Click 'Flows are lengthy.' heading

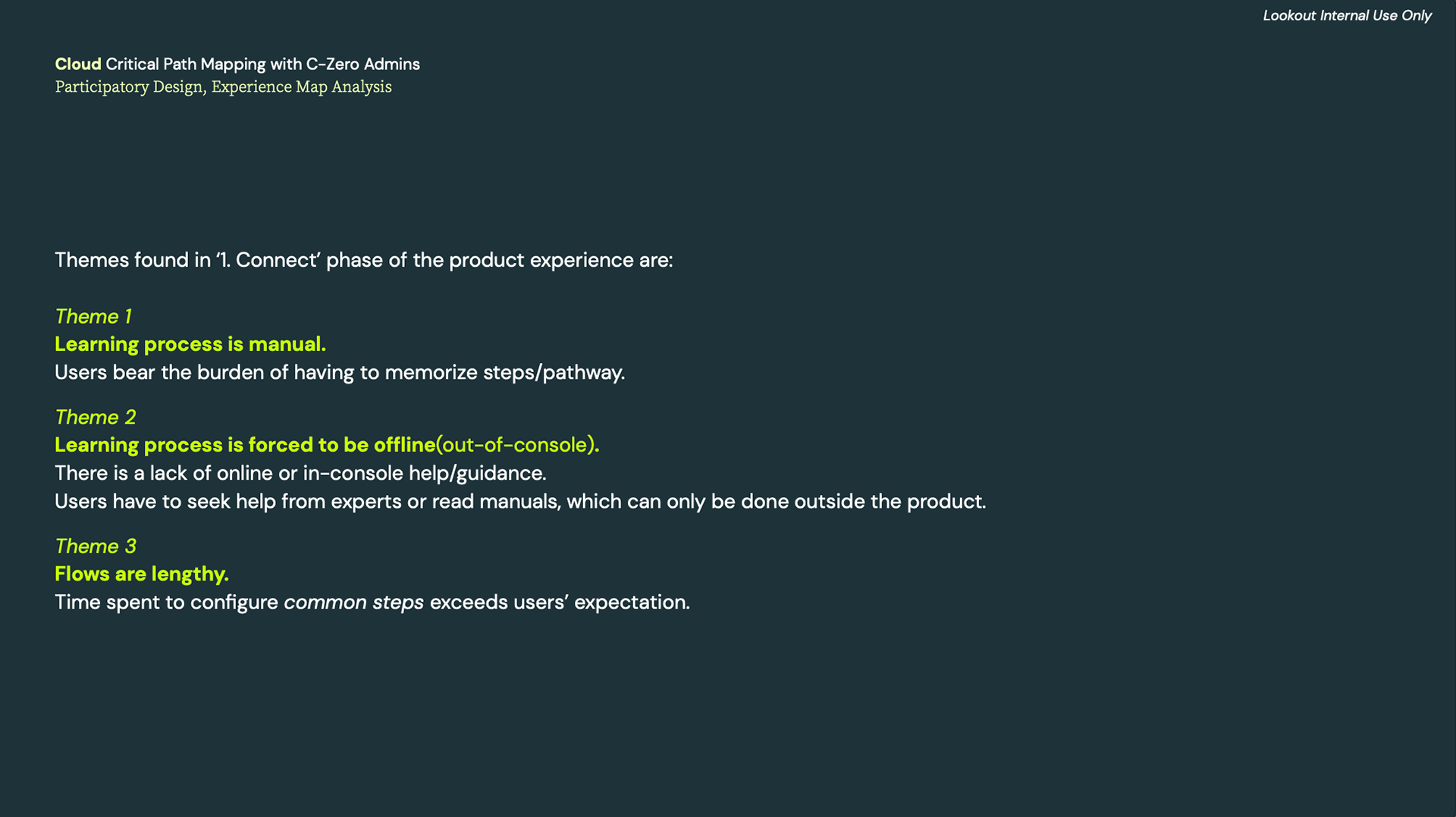142,574
